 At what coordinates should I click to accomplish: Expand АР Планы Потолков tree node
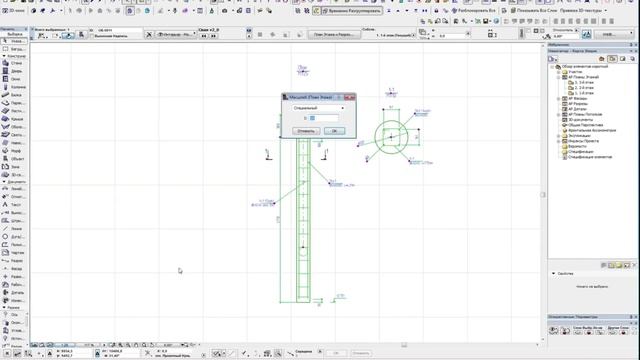(559, 115)
